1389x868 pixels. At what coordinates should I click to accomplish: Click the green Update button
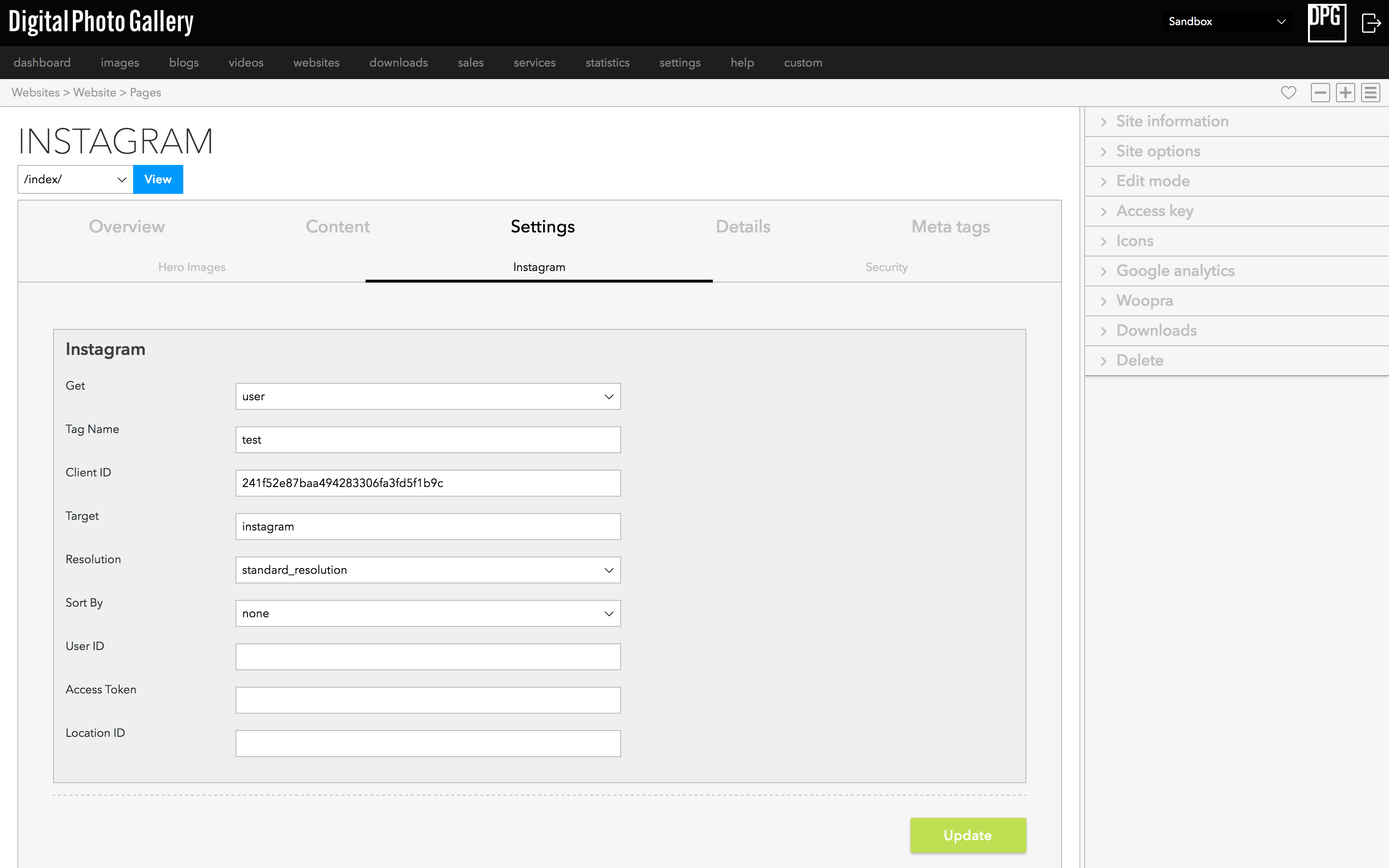click(967, 835)
